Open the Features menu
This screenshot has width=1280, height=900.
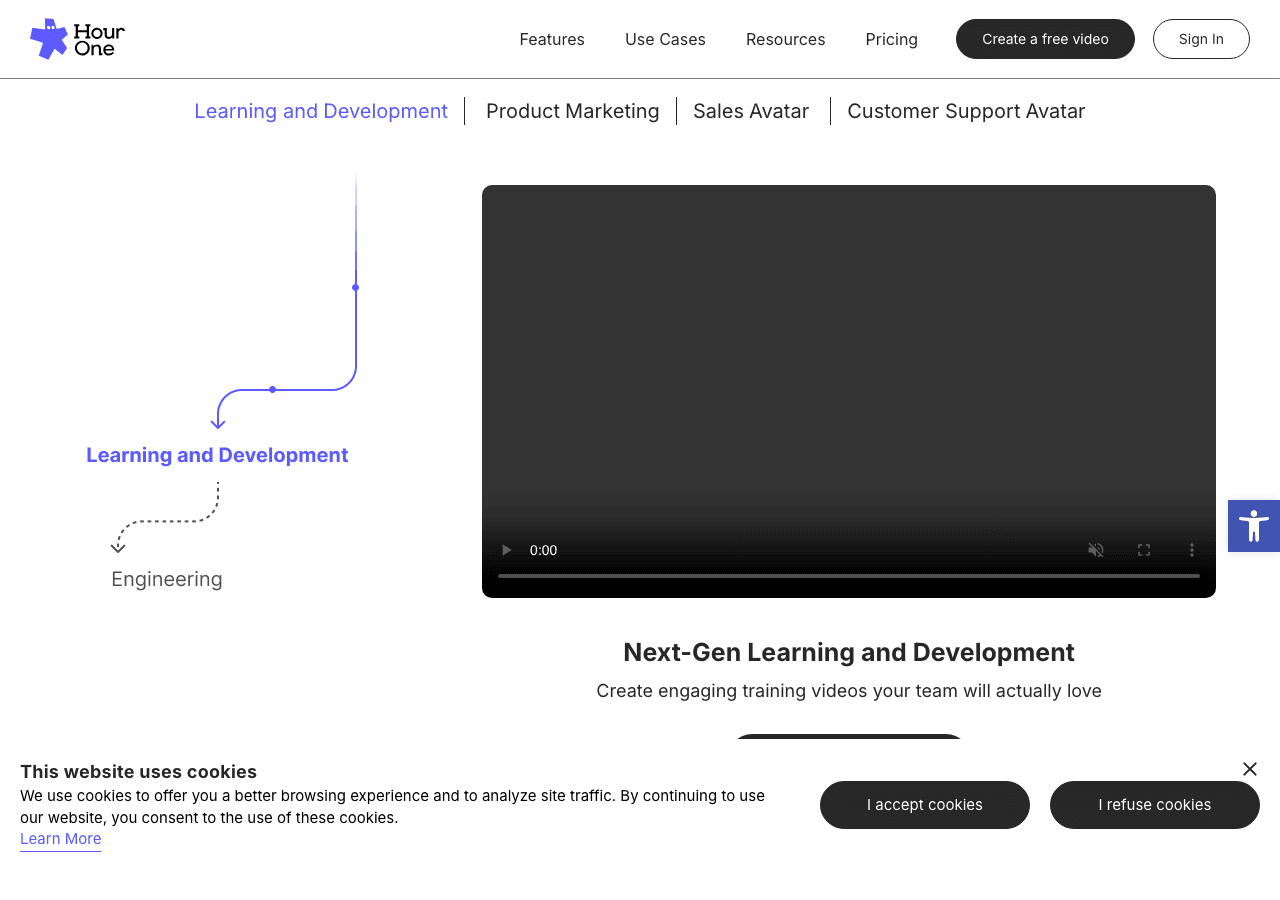(552, 39)
